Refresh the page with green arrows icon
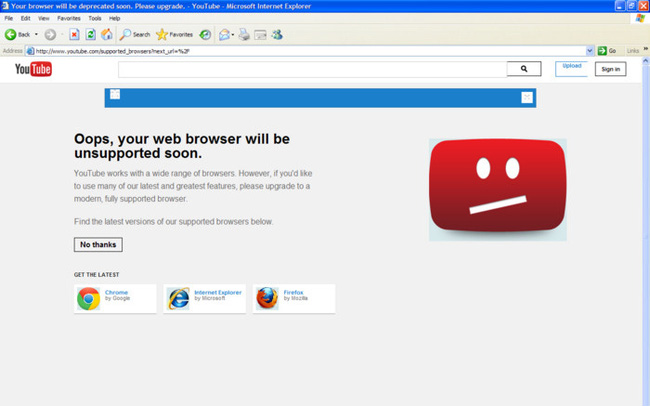Image resolution: width=650 pixels, height=406 pixels. tap(90, 35)
